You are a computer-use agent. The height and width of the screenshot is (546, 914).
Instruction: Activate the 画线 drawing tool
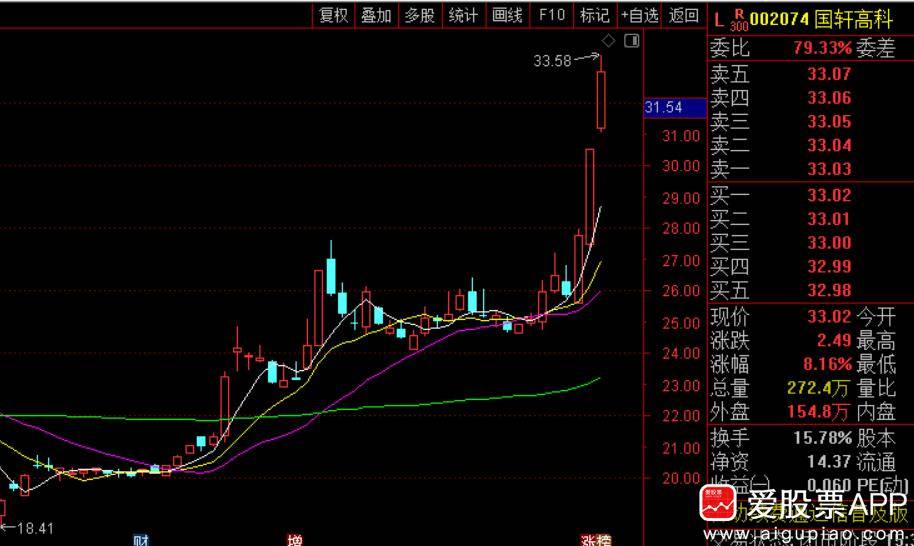pos(507,16)
